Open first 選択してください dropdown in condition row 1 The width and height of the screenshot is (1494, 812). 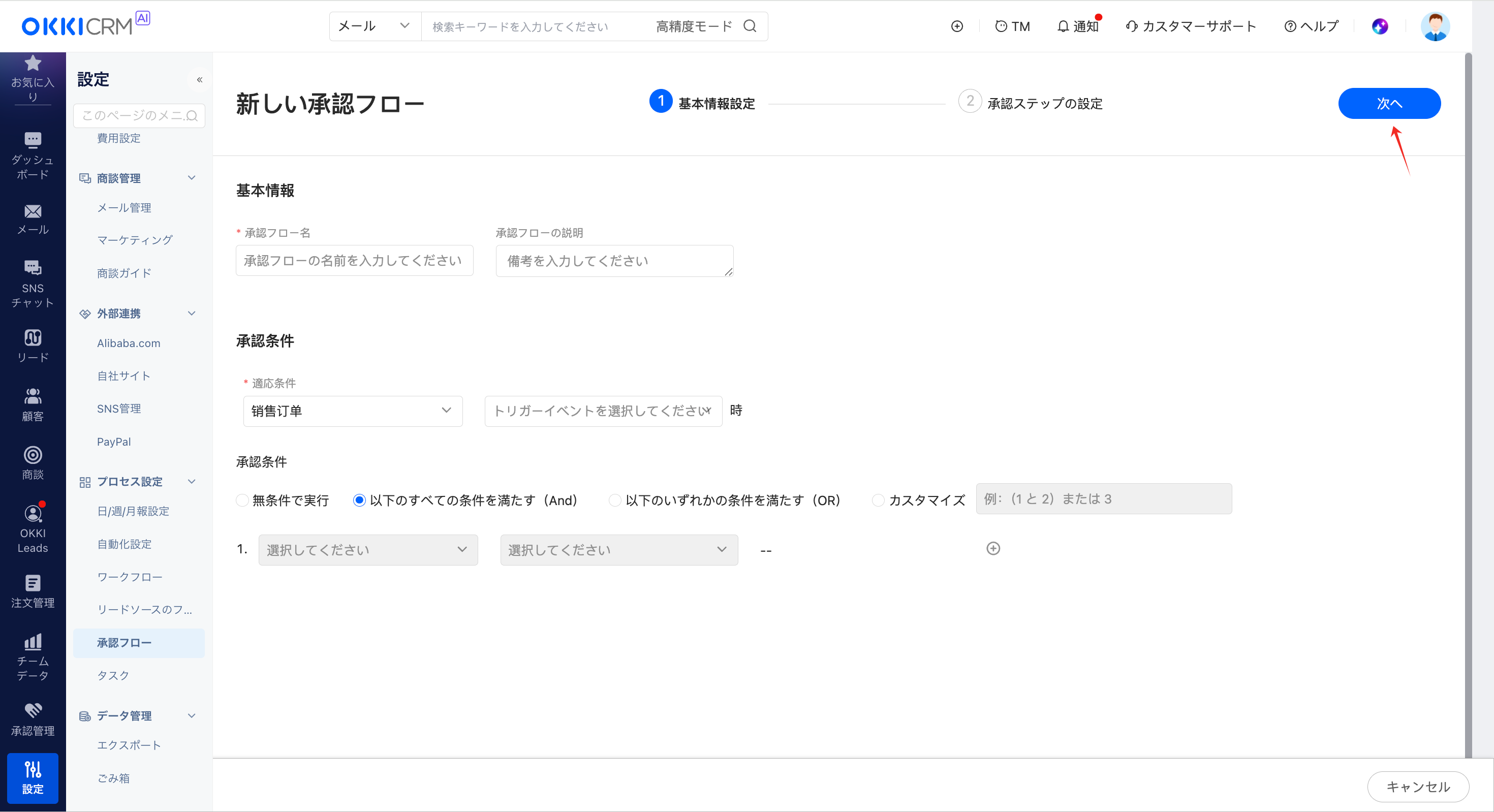[368, 550]
